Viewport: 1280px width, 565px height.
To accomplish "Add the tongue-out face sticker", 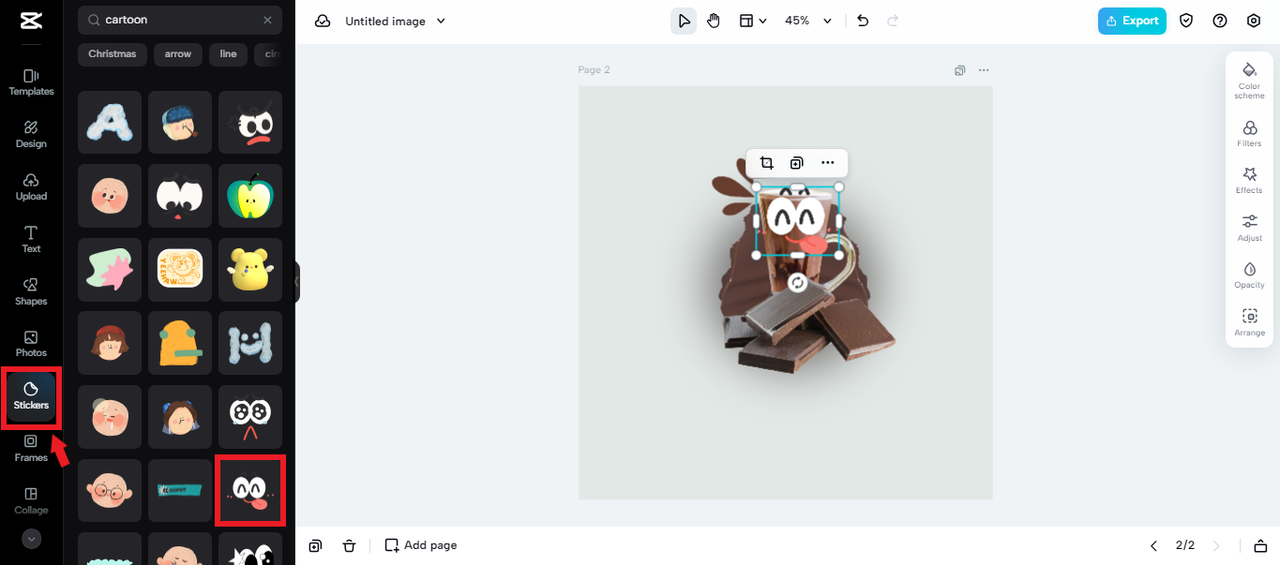I will click(x=250, y=490).
